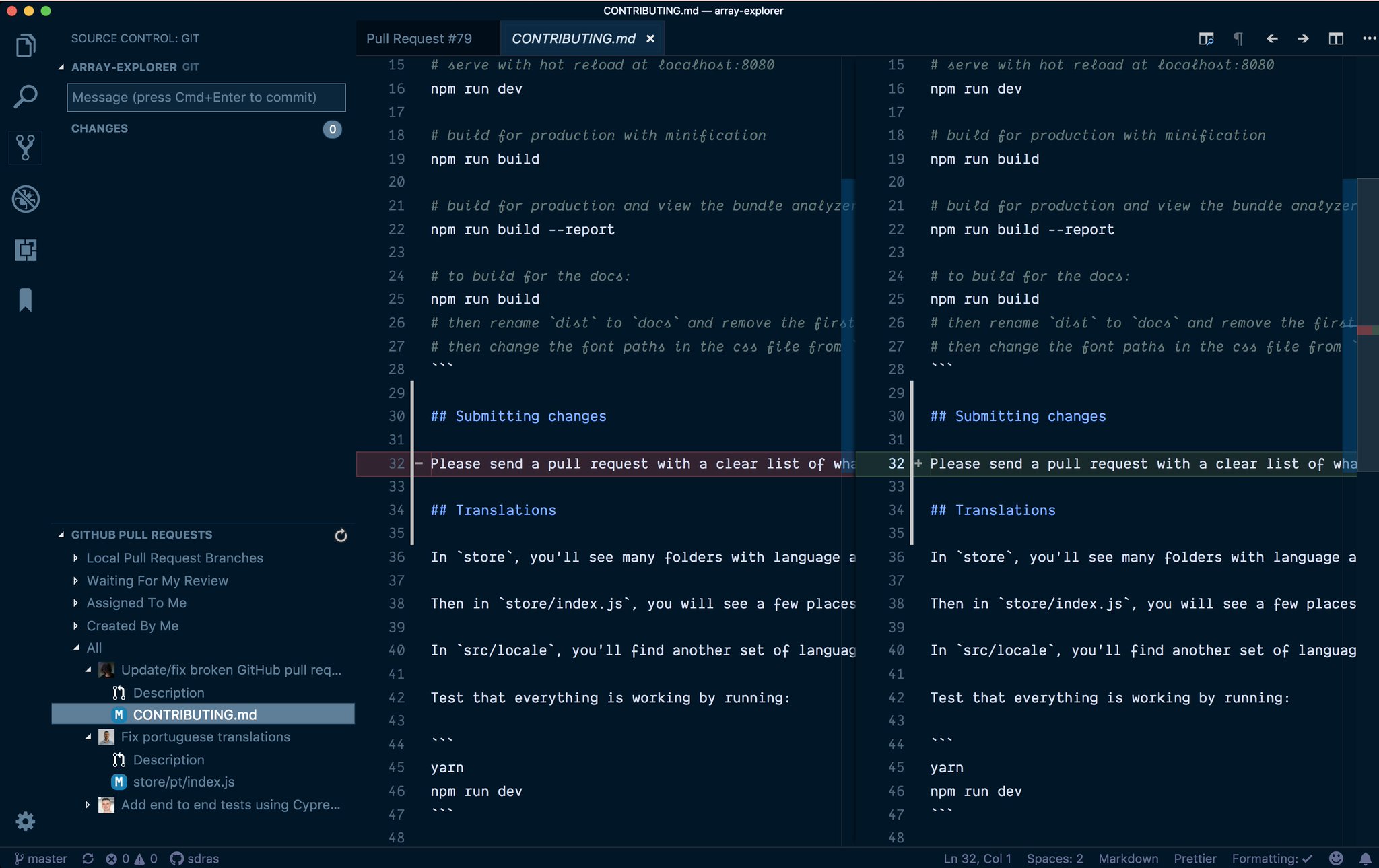Click the feedback smiley icon

pos(1337,859)
